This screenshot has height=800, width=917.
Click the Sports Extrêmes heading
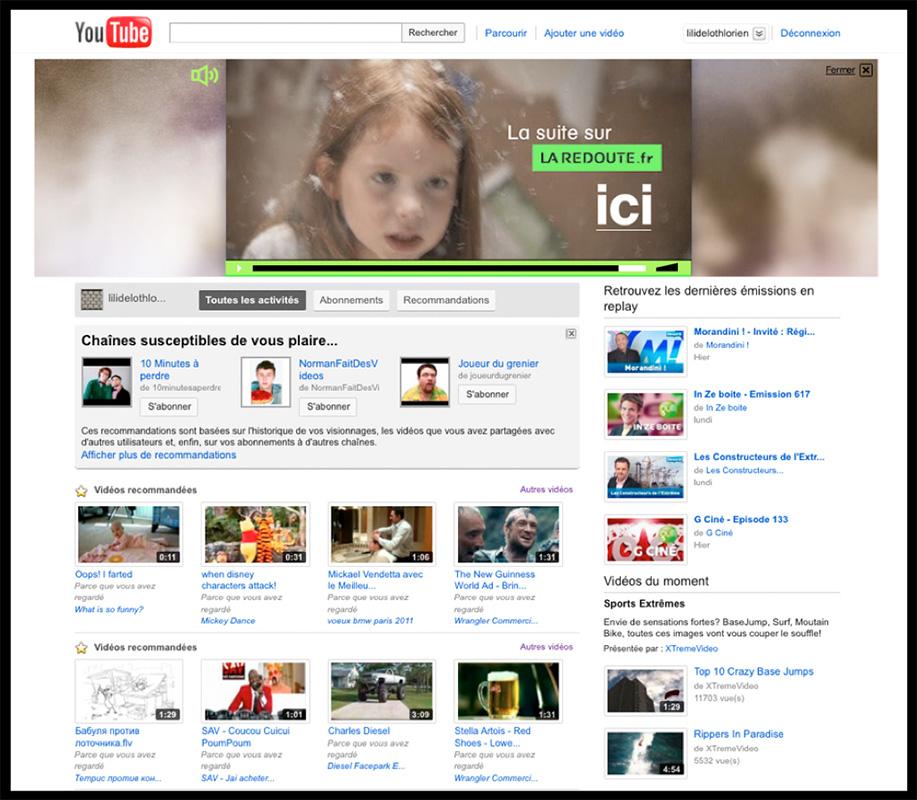click(x=644, y=604)
